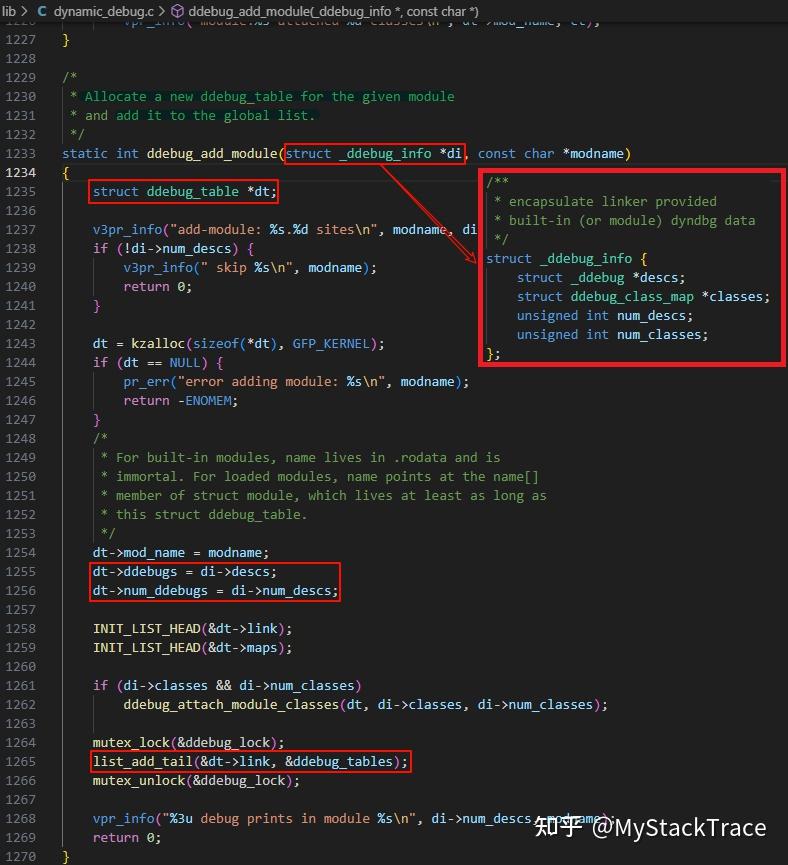Click the 'sizeof' keyword on line 1243
This screenshot has height=865, width=788.
click(x=216, y=344)
